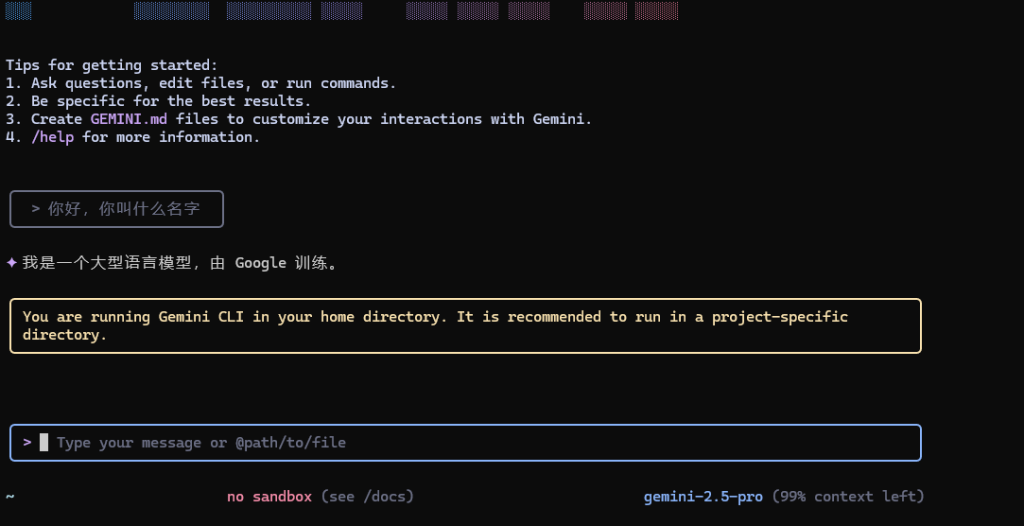
Task: Click the purple GEMINI.md filename in tips
Action: tap(129, 119)
